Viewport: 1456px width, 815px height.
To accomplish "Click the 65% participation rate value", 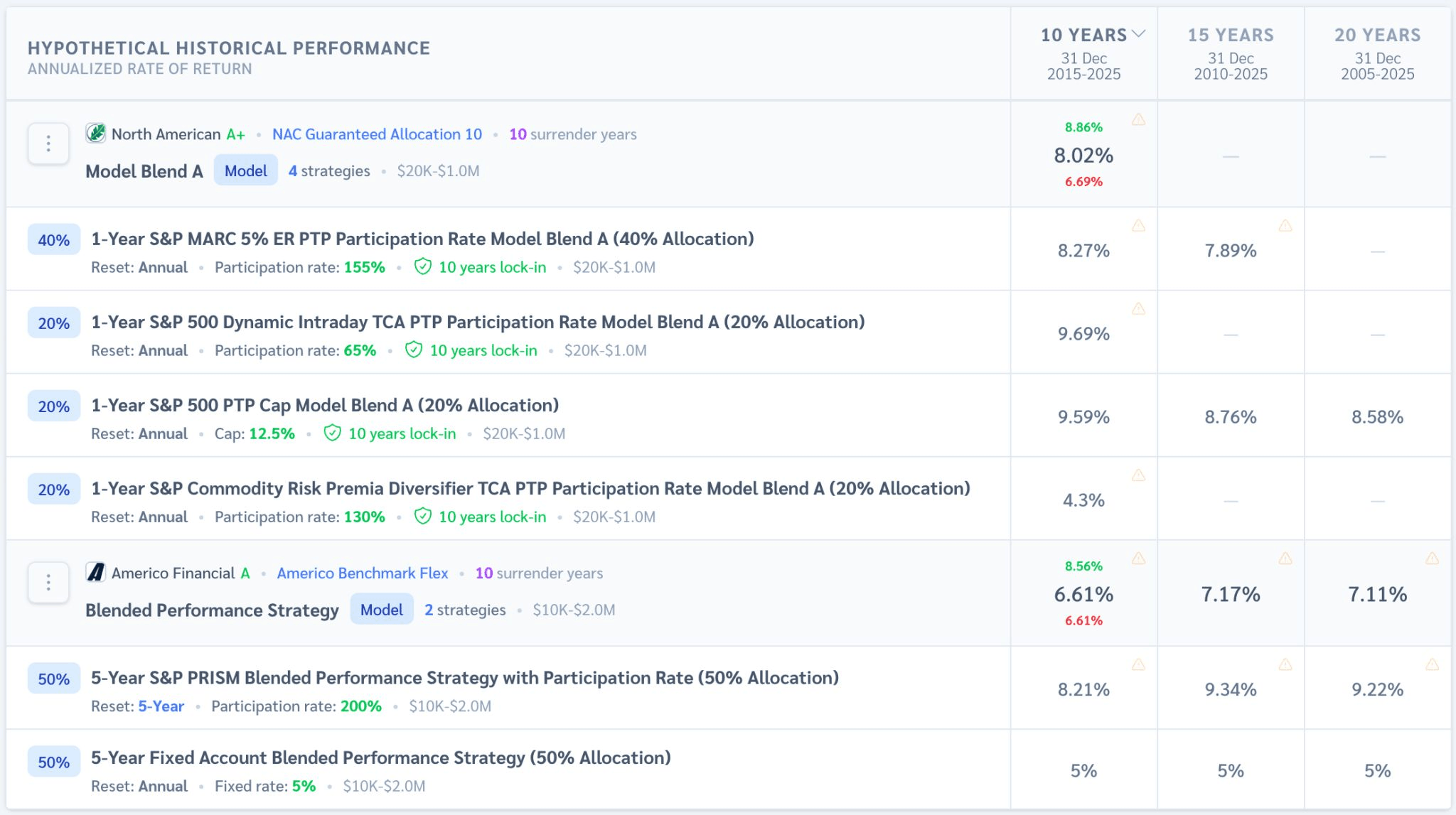I will 360,350.
